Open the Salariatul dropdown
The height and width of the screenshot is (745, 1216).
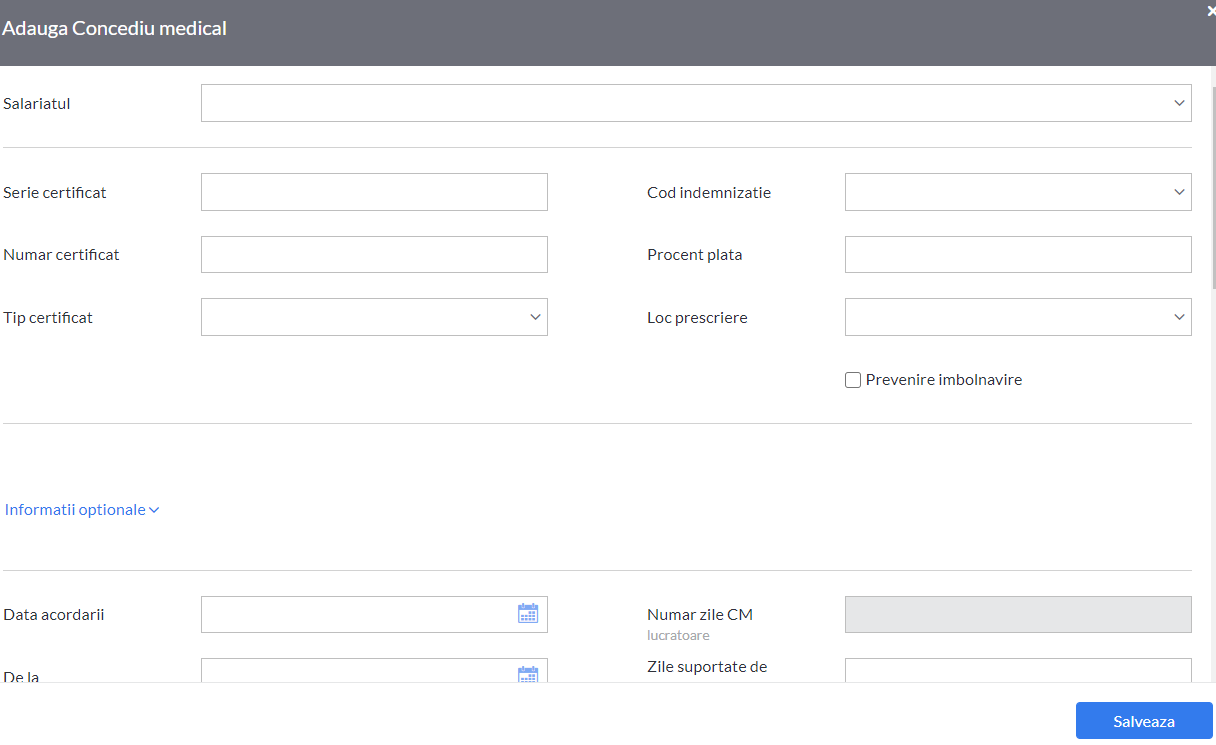click(x=696, y=103)
